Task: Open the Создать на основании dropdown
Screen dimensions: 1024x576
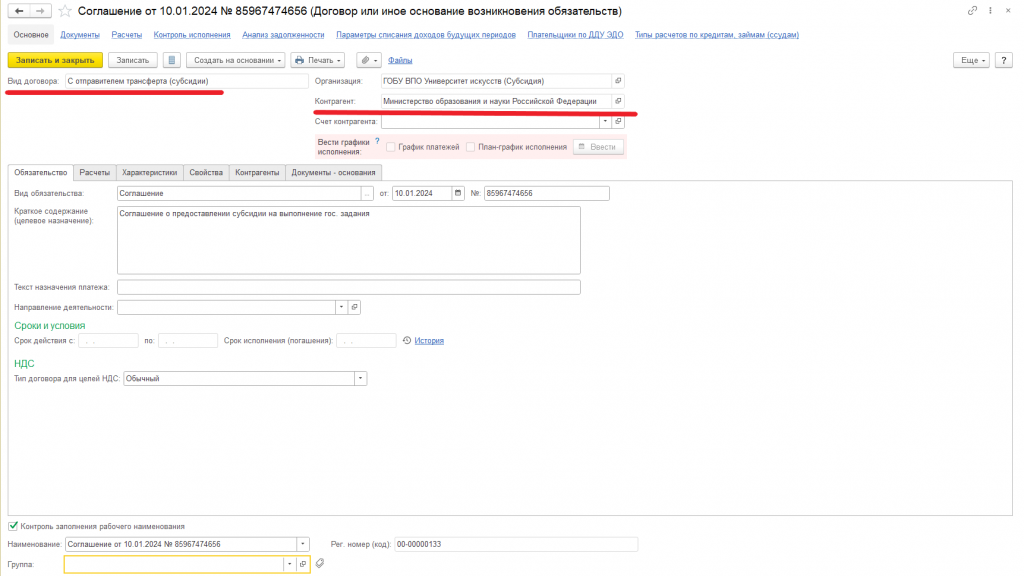Action: pyautogui.click(x=236, y=60)
